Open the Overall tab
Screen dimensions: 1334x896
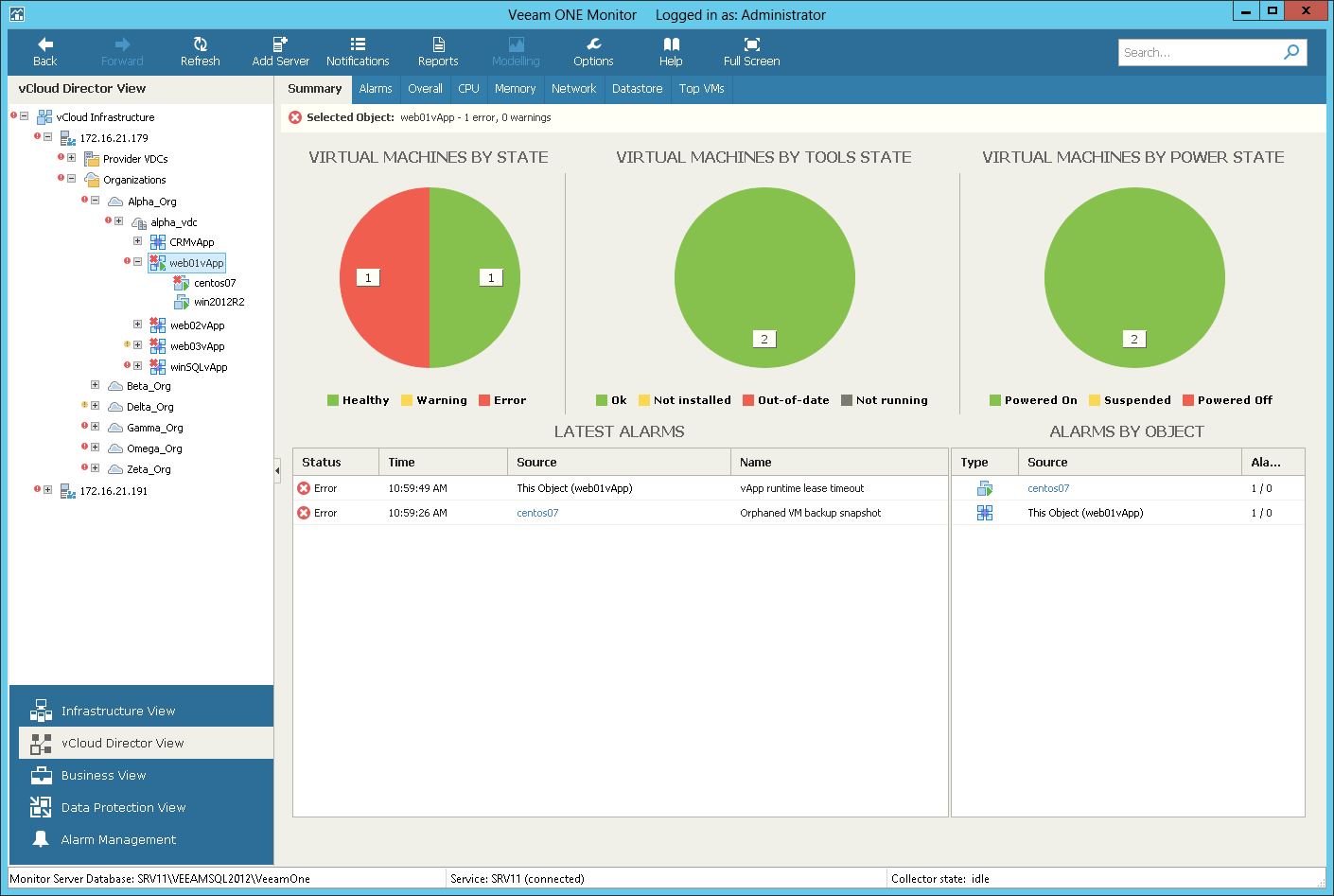425,89
